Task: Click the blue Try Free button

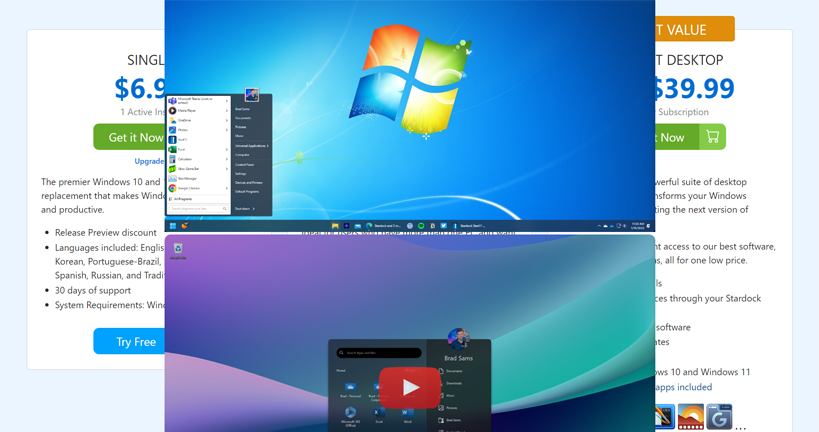Action: [x=129, y=342]
